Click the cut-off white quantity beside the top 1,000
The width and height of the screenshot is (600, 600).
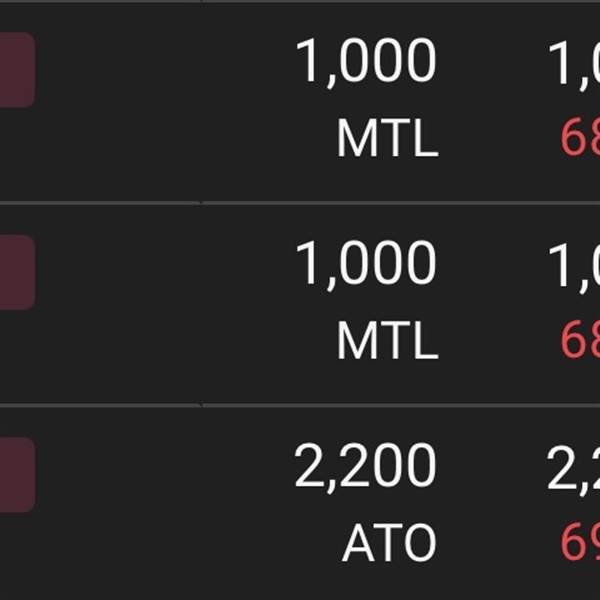coord(574,64)
